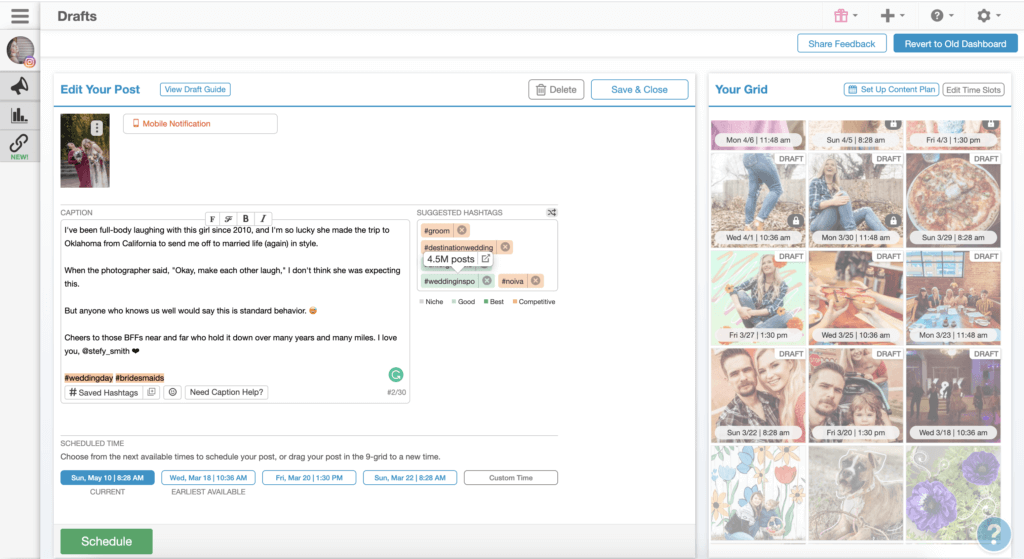Click the dog photo in the grid
1024x559 pixels.
856,493
